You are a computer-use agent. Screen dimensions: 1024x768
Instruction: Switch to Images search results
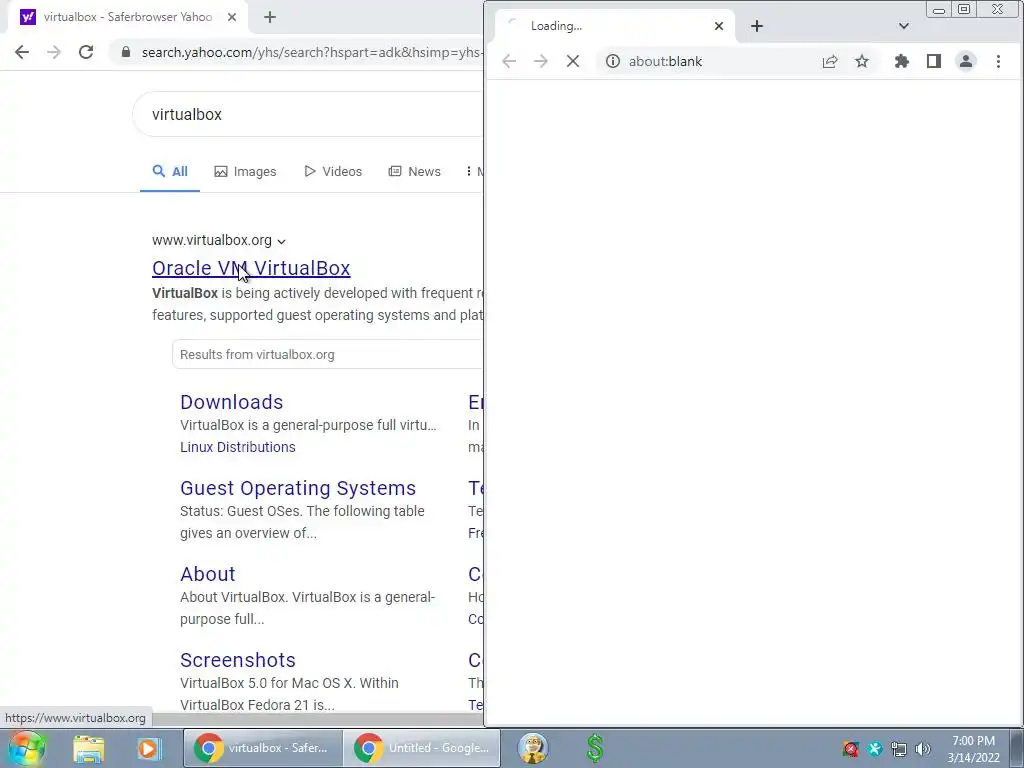click(x=245, y=171)
